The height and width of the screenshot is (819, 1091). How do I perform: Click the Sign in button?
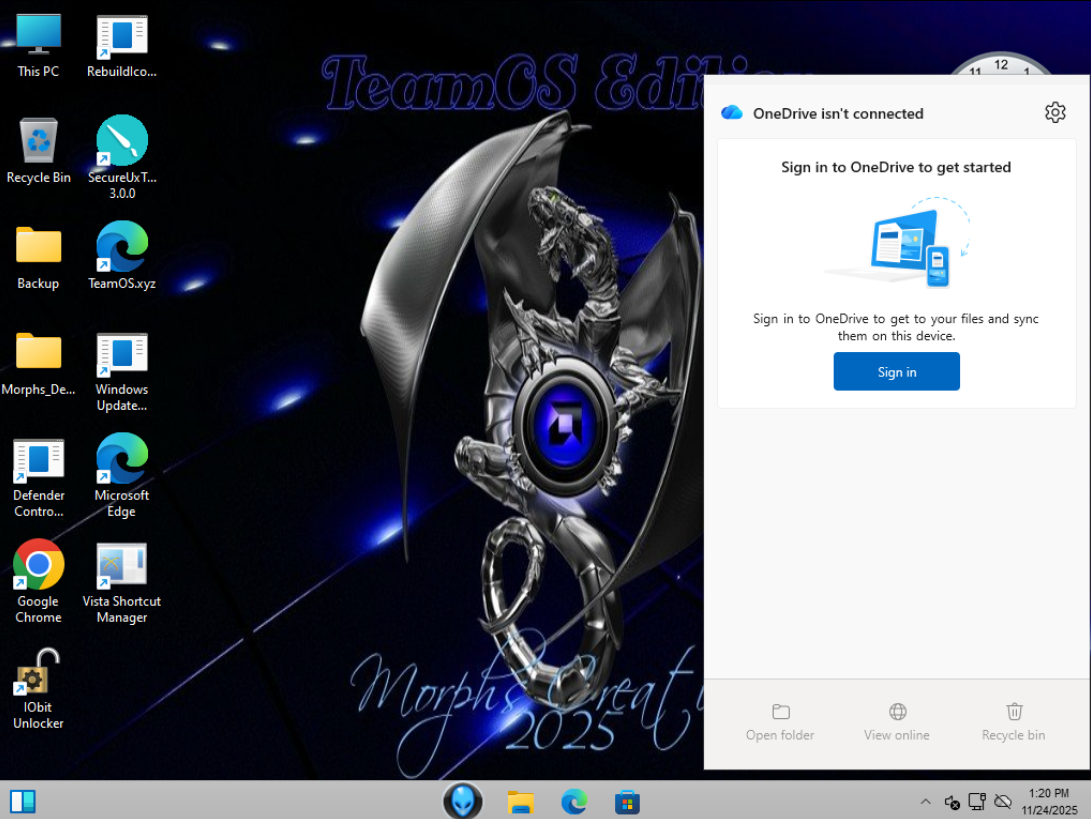tap(896, 372)
